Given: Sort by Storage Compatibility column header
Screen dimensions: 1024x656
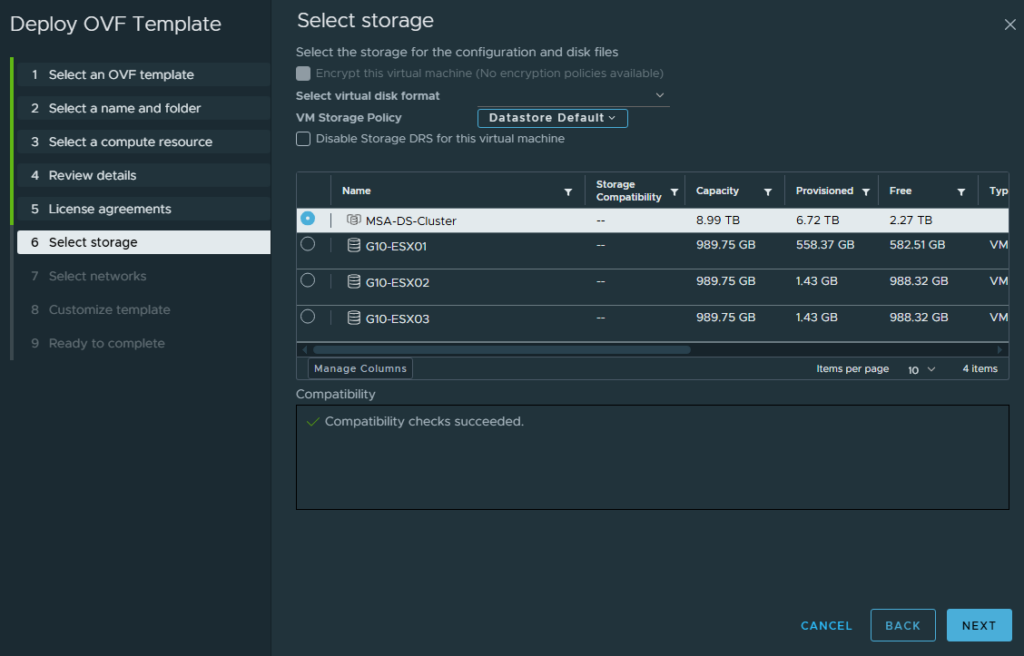Looking at the screenshot, I should point(628,191).
